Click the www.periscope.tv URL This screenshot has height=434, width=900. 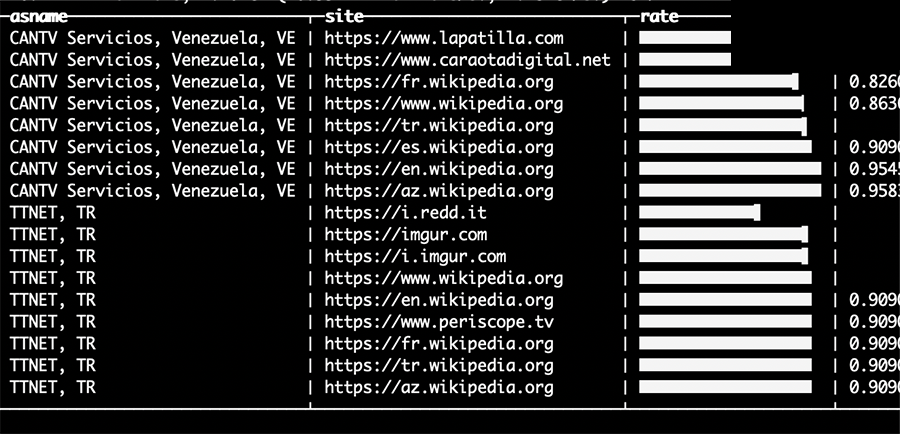439,322
